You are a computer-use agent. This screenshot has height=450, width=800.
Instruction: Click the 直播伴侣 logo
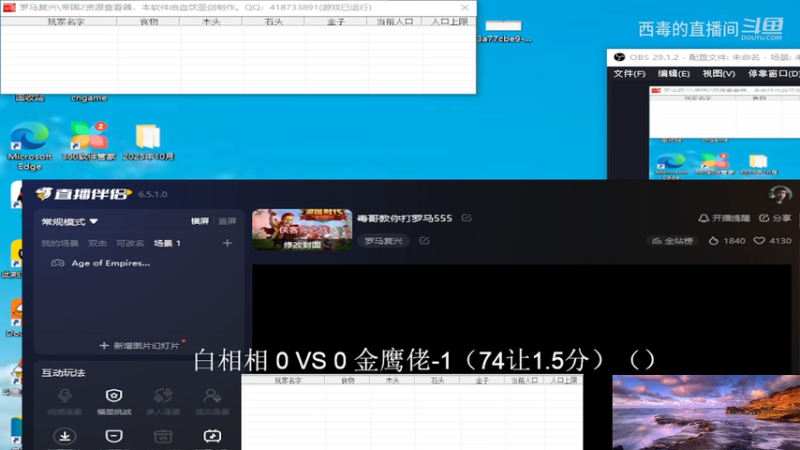coord(84,194)
